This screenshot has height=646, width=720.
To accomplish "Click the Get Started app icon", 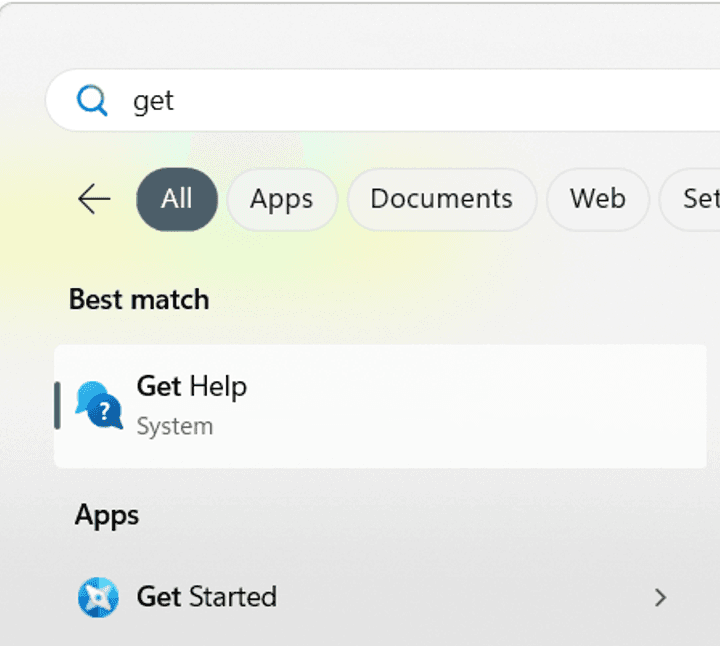I will tap(98, 597).
